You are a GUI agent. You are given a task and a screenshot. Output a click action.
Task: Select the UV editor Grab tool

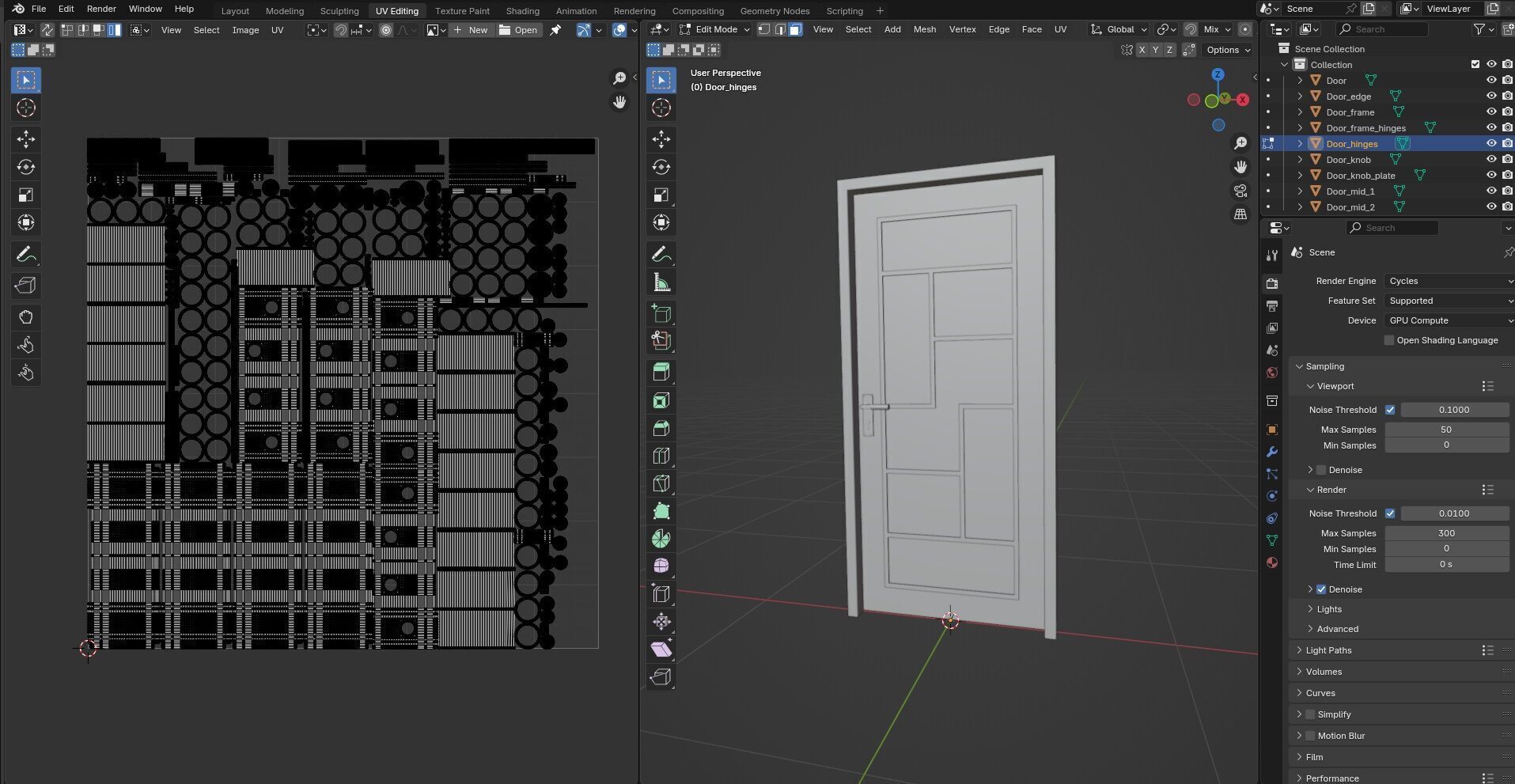pyautogui.click(x=26, y=317)
